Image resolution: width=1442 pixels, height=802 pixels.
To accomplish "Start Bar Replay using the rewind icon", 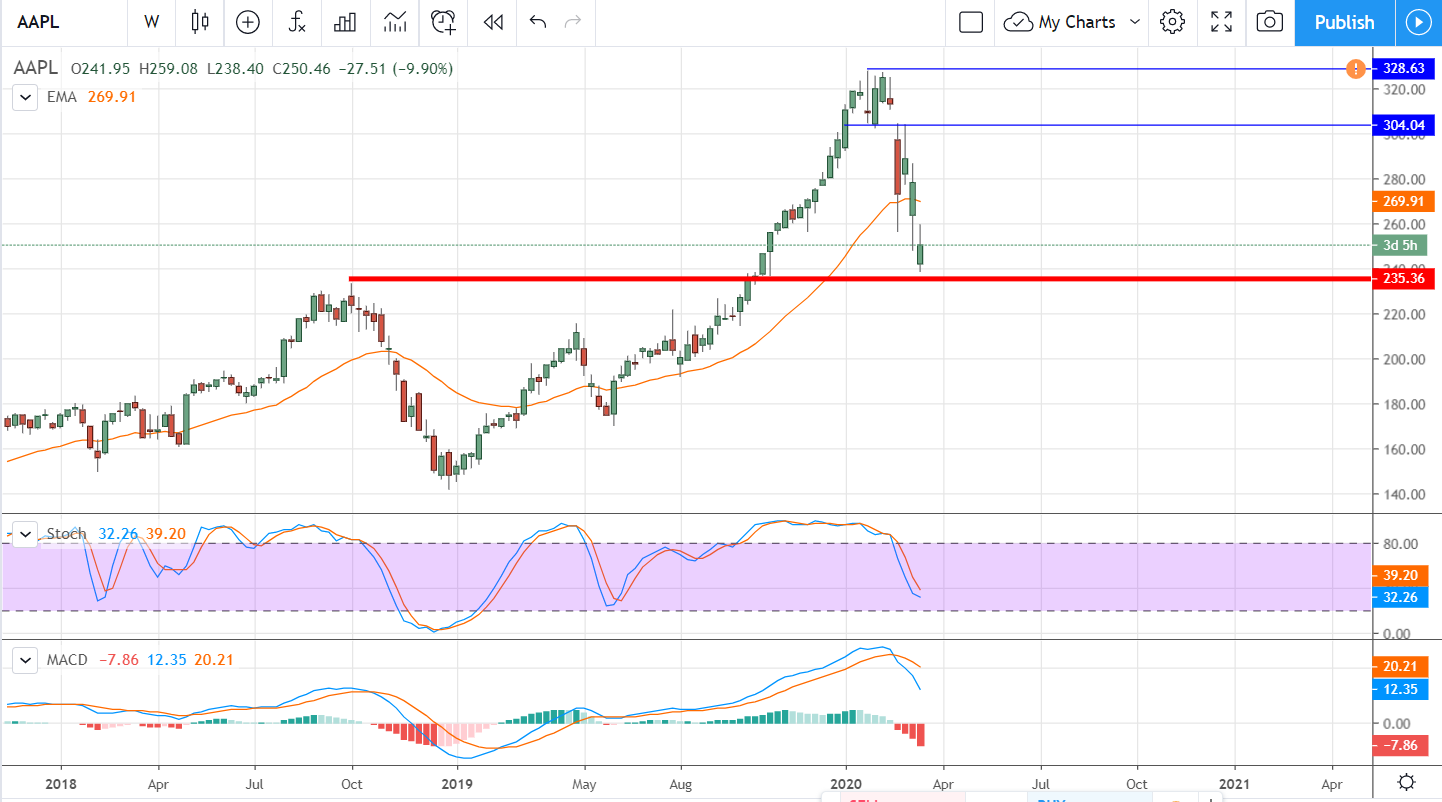I will 492,22.
